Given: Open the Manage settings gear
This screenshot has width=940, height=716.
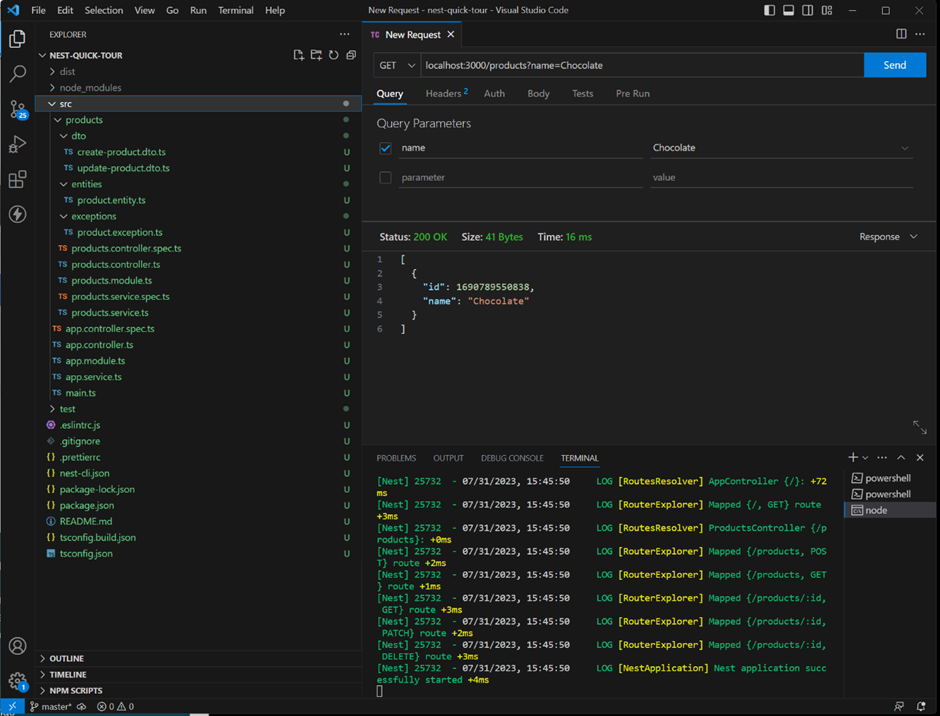Looking at the screenshot, I should [x=17, y=681].
